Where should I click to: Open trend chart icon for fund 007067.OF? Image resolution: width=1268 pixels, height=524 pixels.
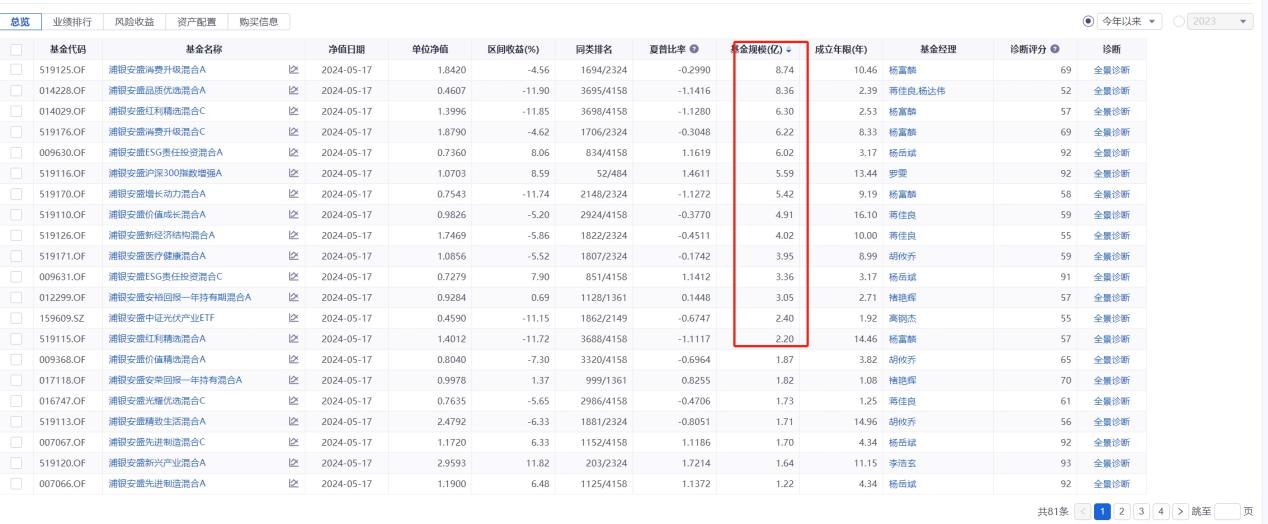(x=294, y=442)
